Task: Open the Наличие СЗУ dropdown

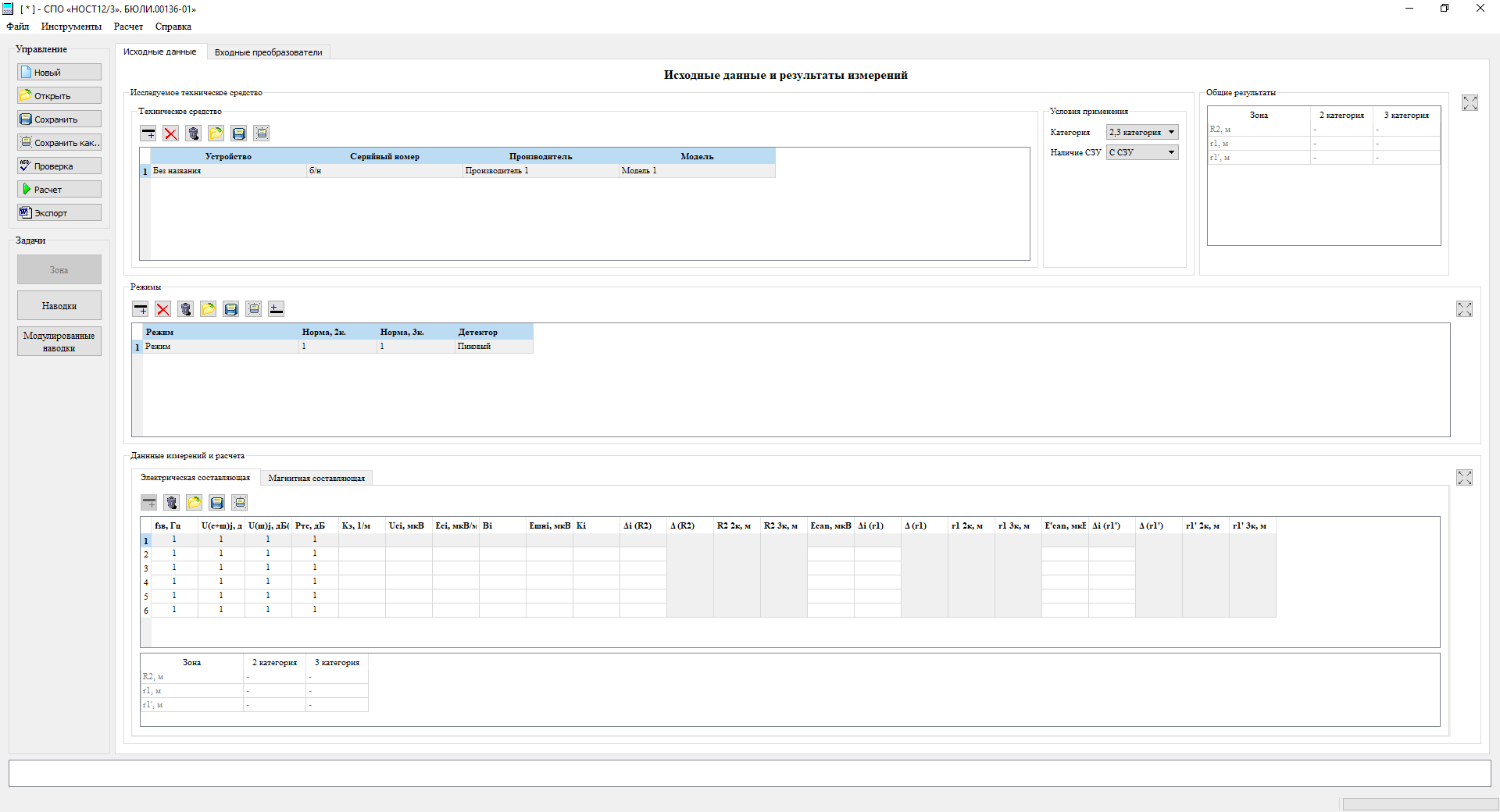Action: pyautogui.click(x=1141, y=153)
